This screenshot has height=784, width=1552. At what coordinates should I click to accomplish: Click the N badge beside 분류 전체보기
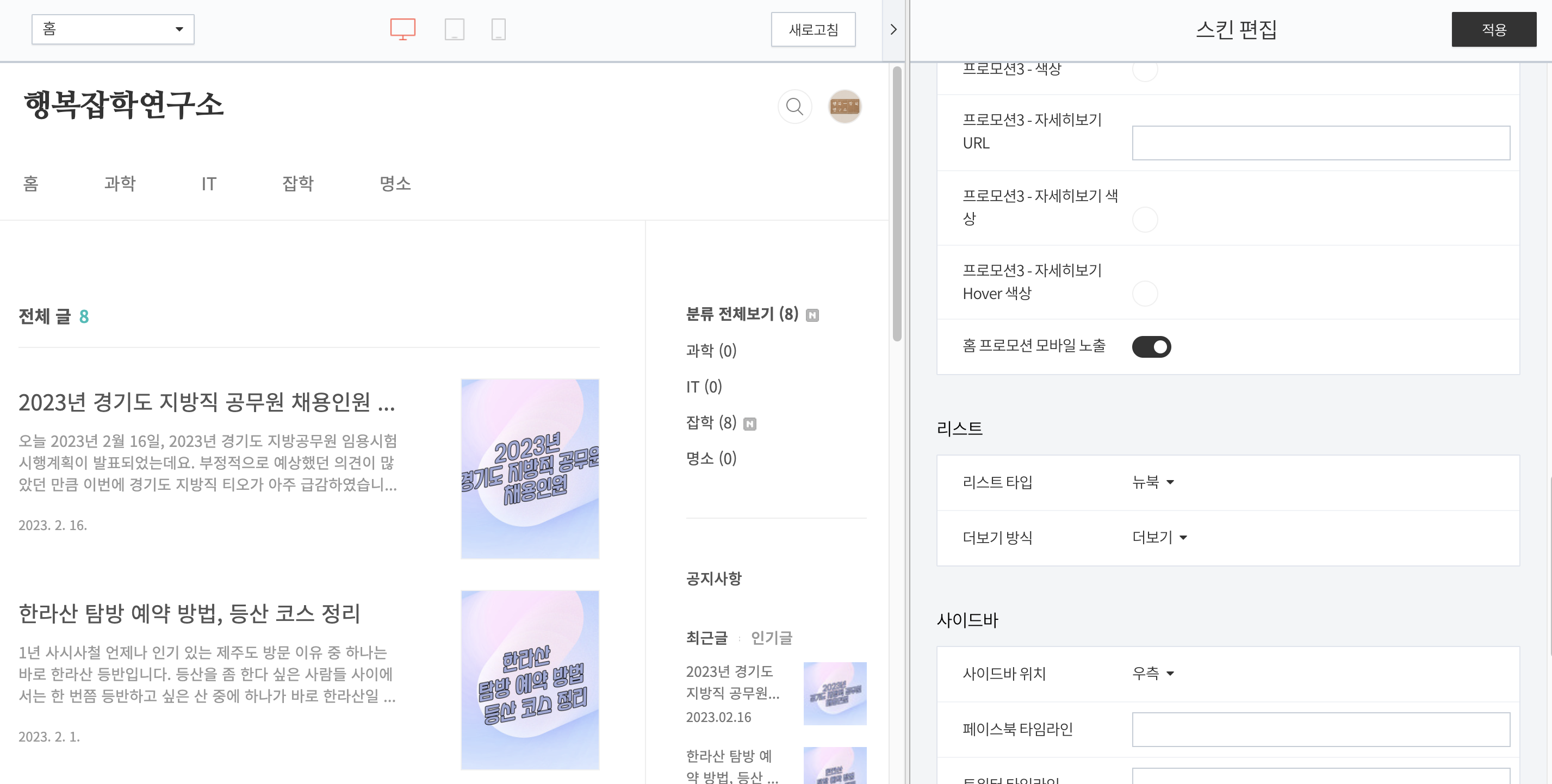tap(812, 314)
